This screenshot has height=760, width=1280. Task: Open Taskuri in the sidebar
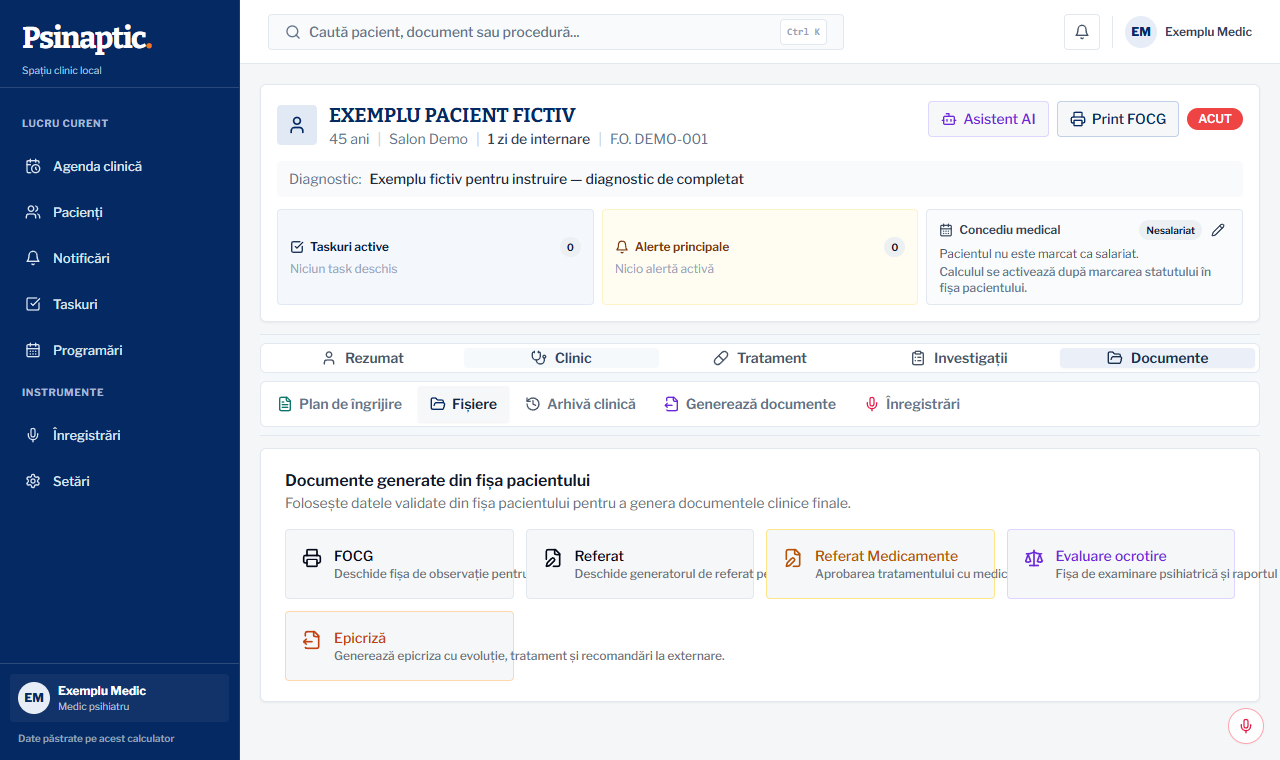tap(120, 304)
